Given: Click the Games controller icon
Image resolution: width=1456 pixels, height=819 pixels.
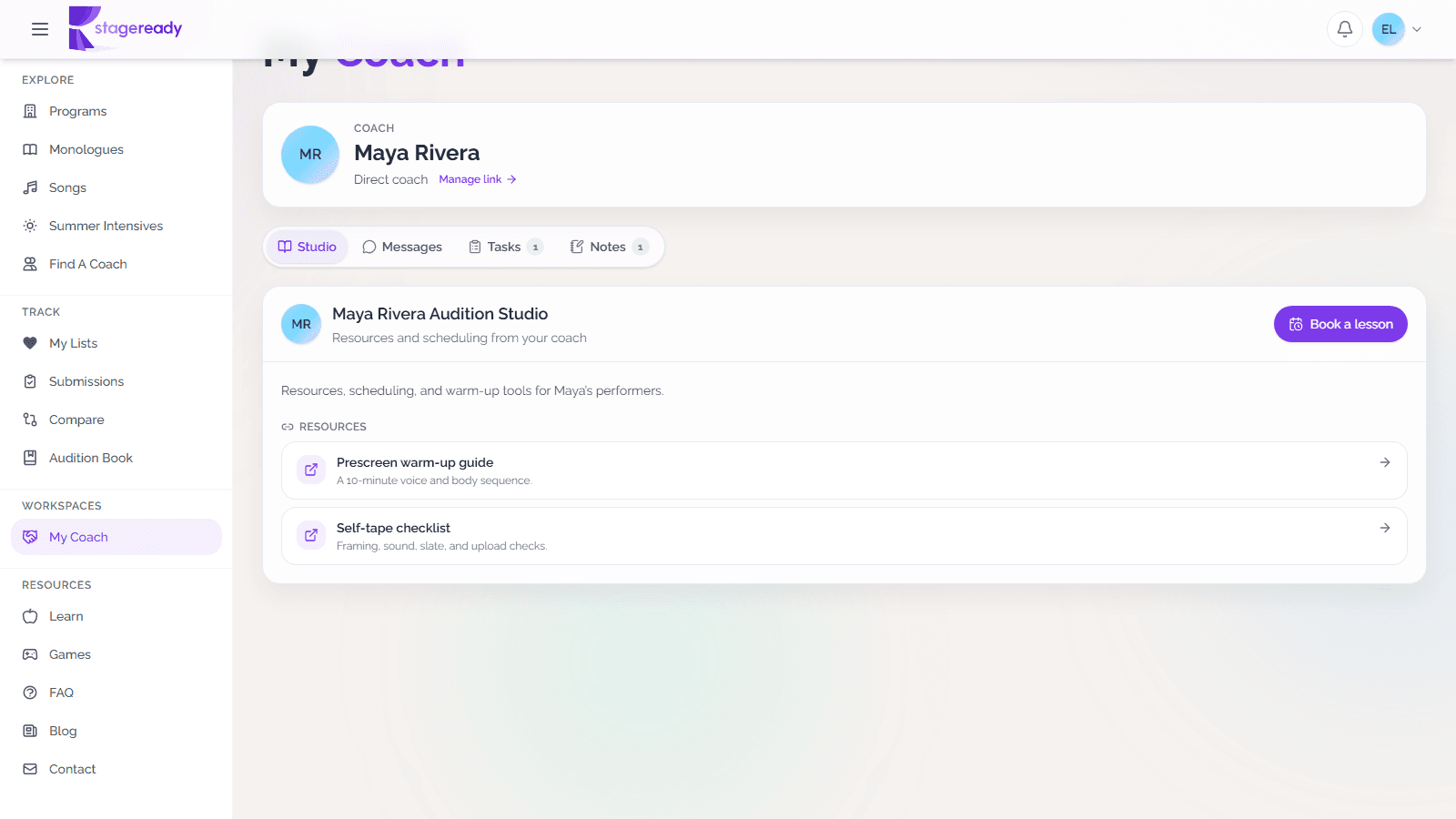Looking at the screenshot, I should coord(30,654).
